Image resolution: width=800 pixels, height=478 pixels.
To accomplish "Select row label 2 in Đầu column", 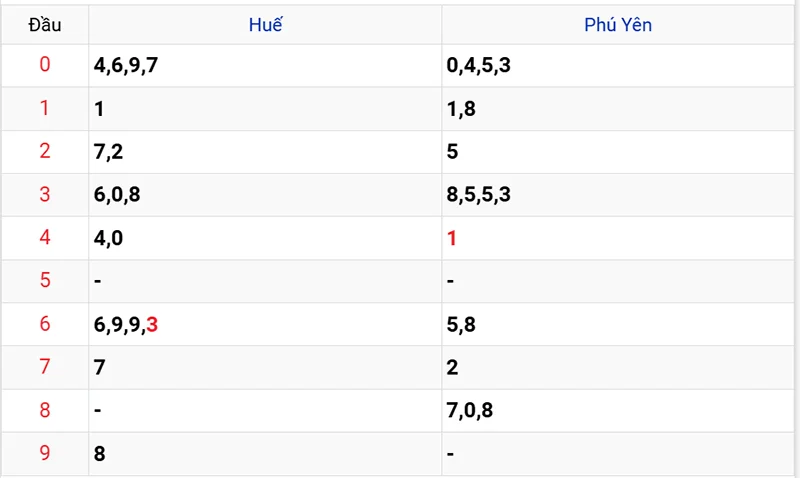I will coord(44,152).
